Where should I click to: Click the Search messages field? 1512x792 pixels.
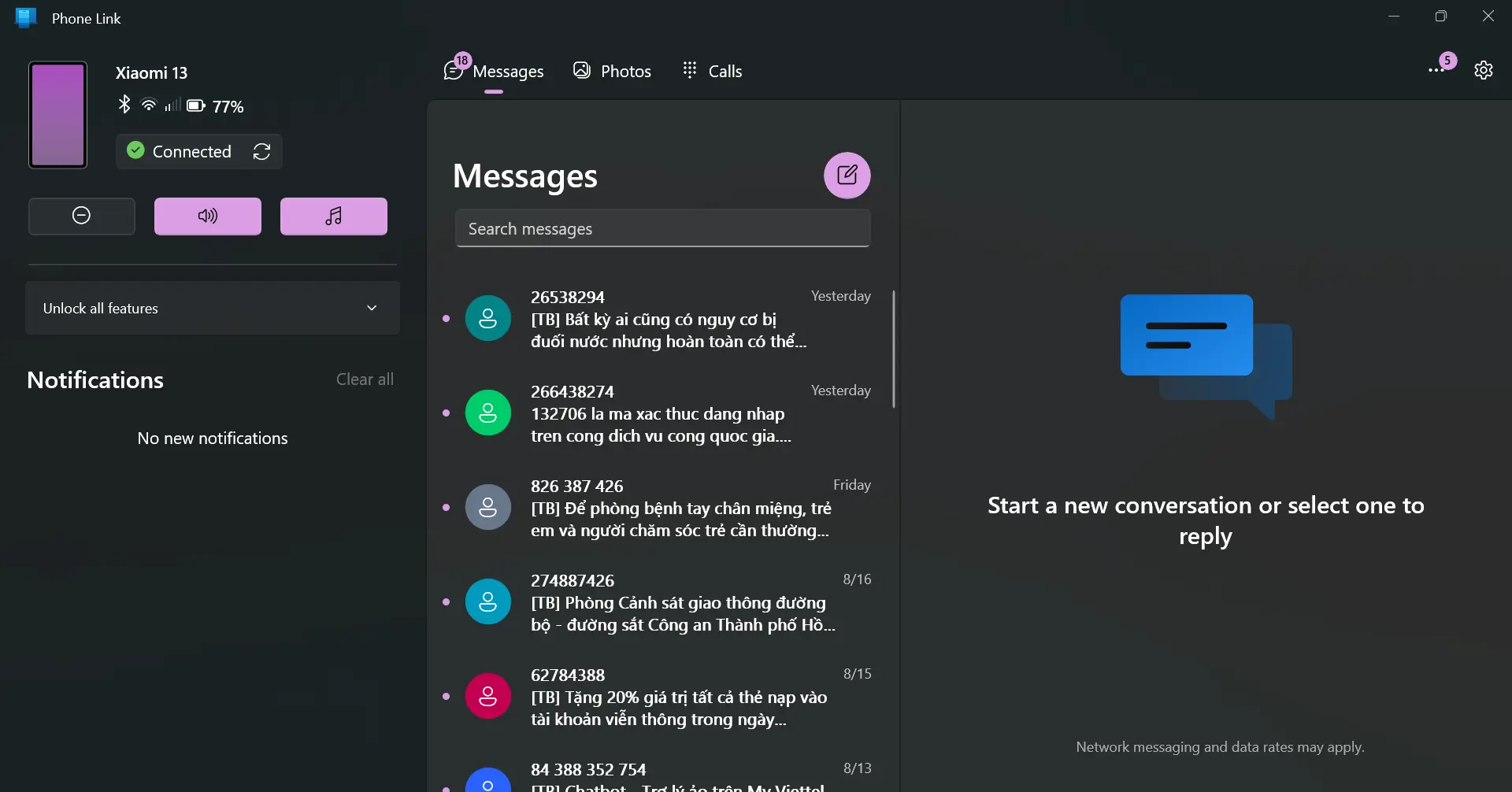662,228
